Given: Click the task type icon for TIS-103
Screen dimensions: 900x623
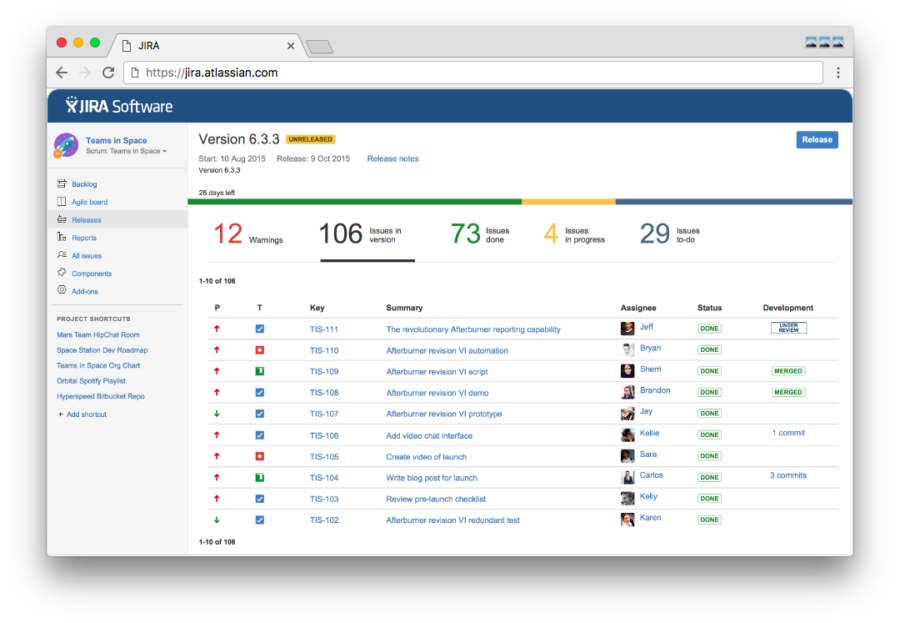Looking at the screenshot, I should click(x=259, y=499).
